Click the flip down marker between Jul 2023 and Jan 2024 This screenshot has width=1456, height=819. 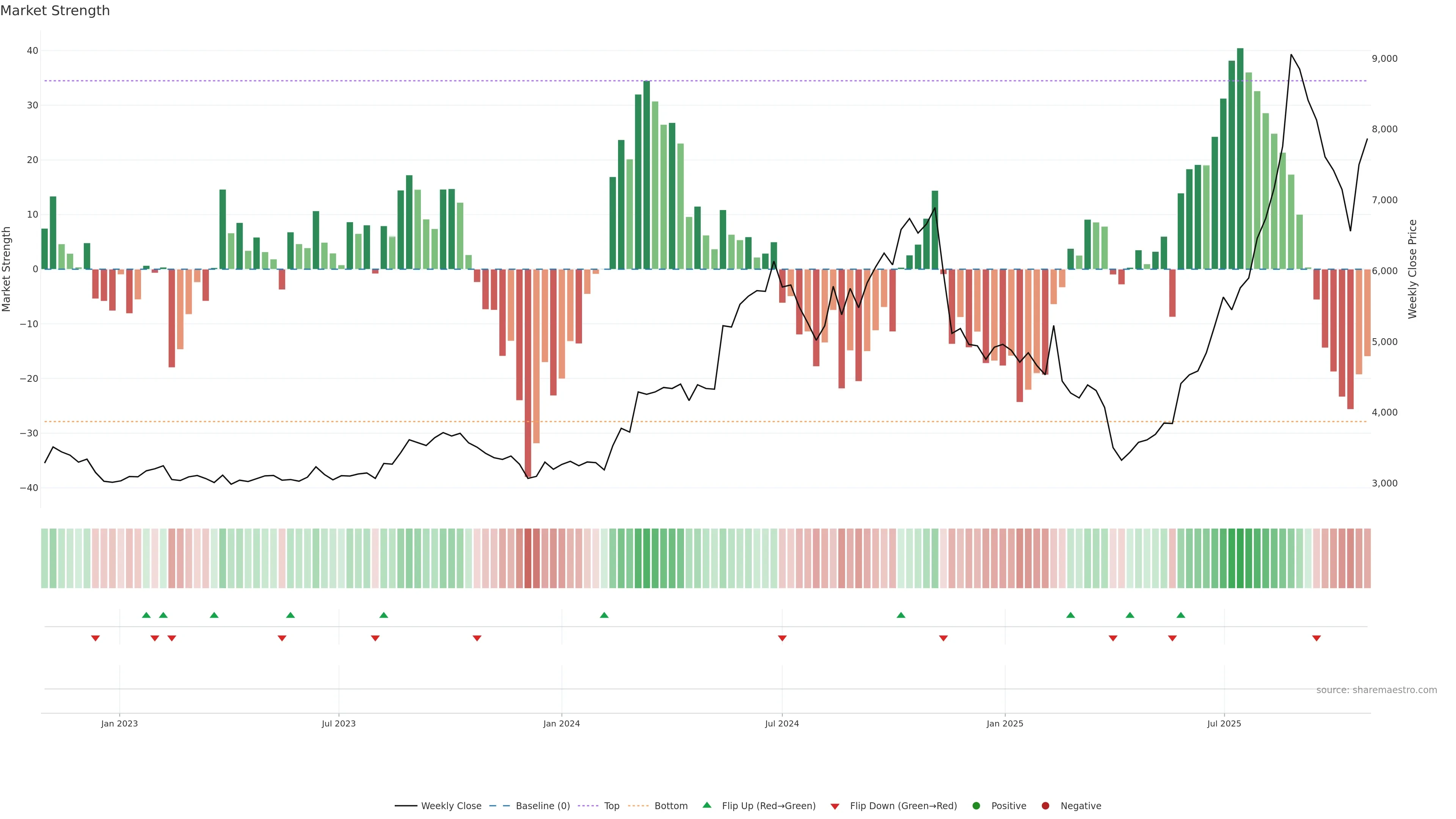pos(477,638)
